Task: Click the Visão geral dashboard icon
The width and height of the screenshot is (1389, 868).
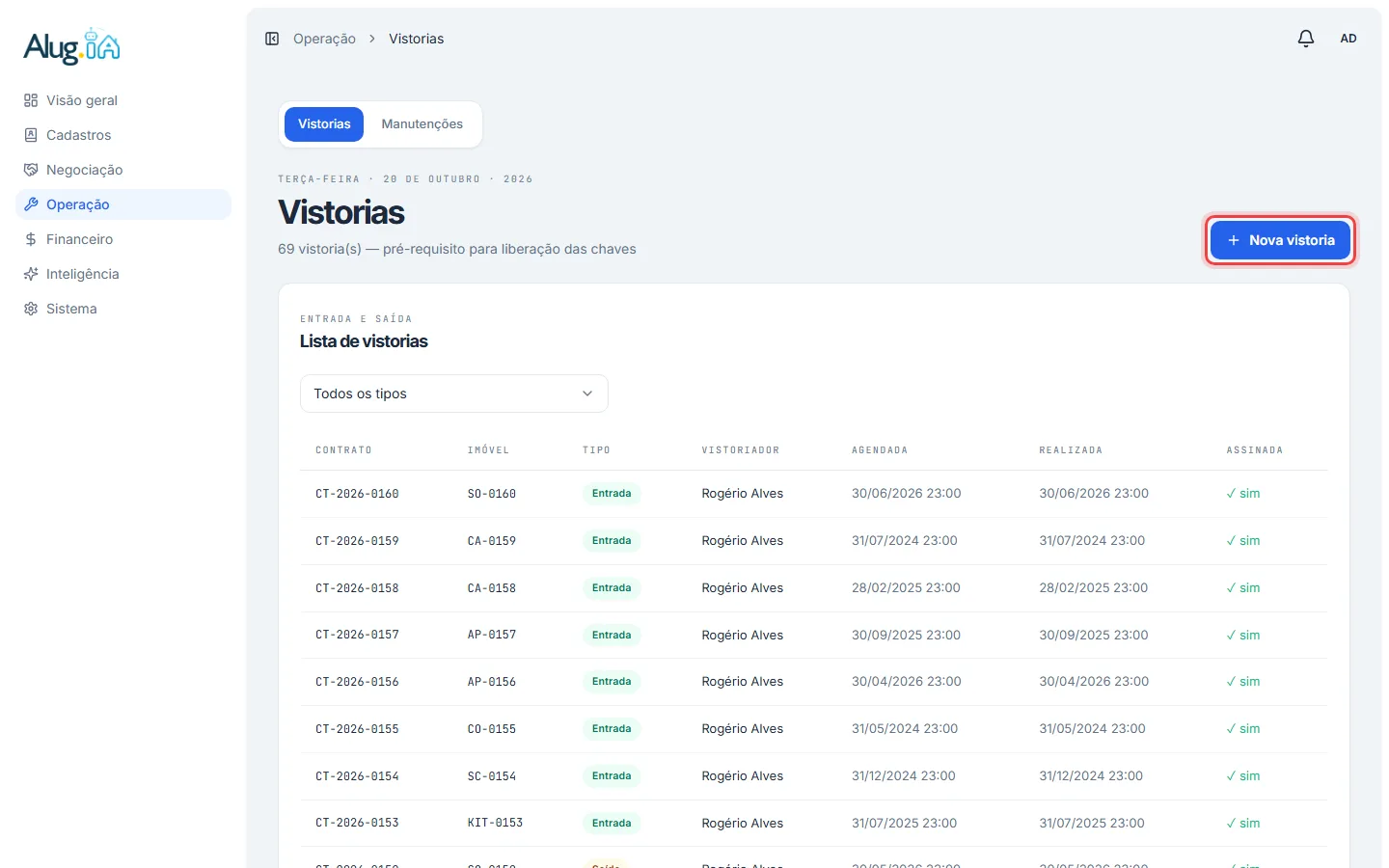Action: [x=31, y=100]
